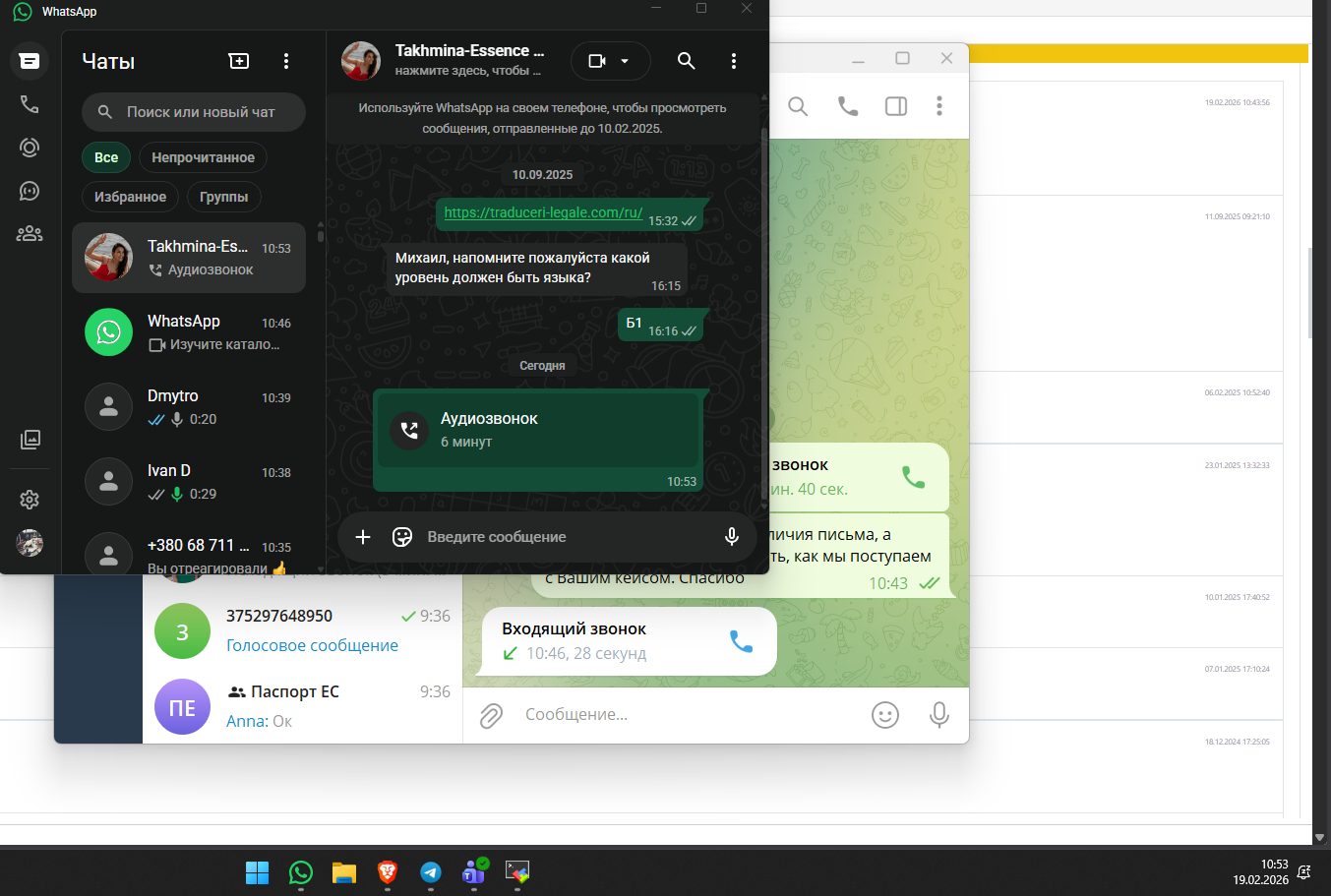
Task: Open WhatsApp settings gear
Action: tap(30, 500)
